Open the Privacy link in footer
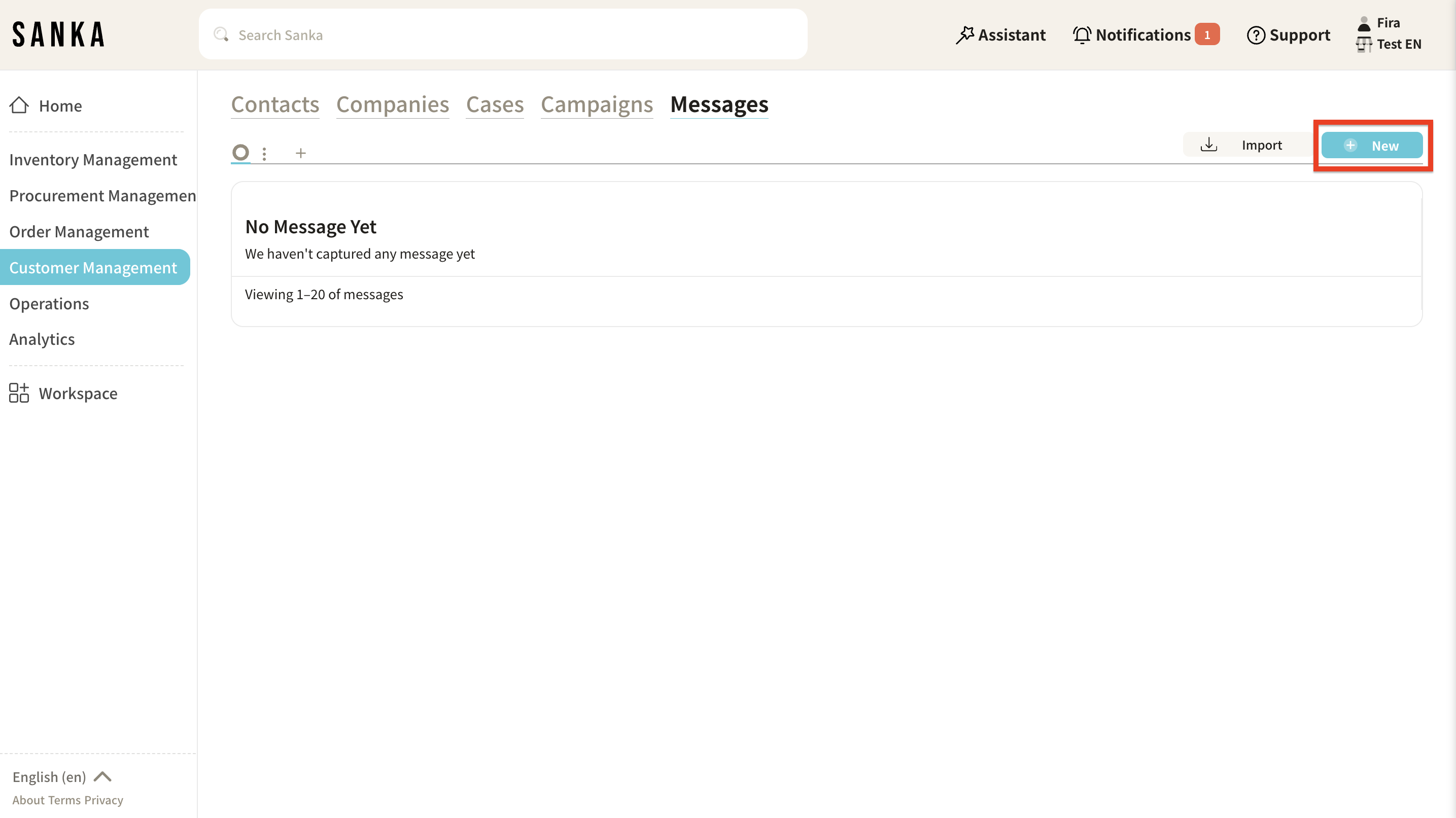This screenshot has height=818, width=1456. point(103,800)
